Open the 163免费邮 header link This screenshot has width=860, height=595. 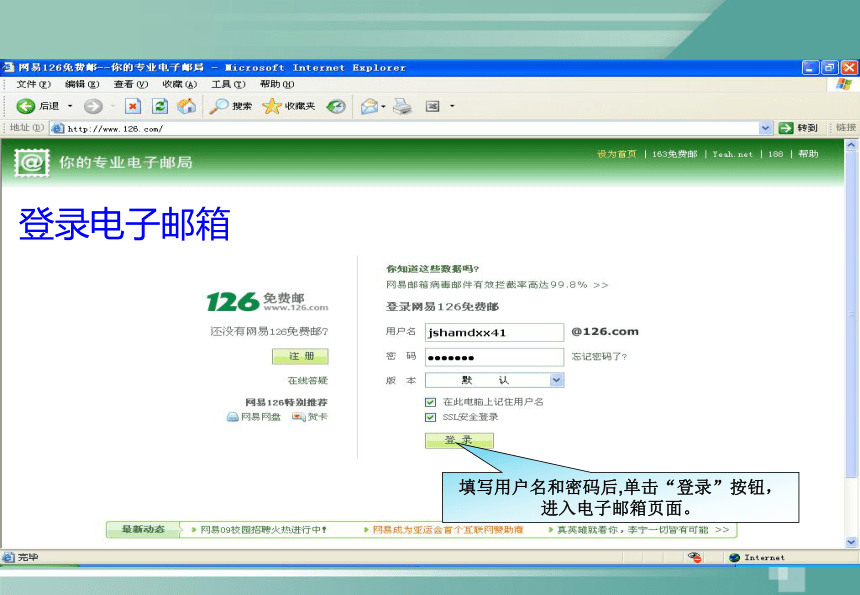675,154
